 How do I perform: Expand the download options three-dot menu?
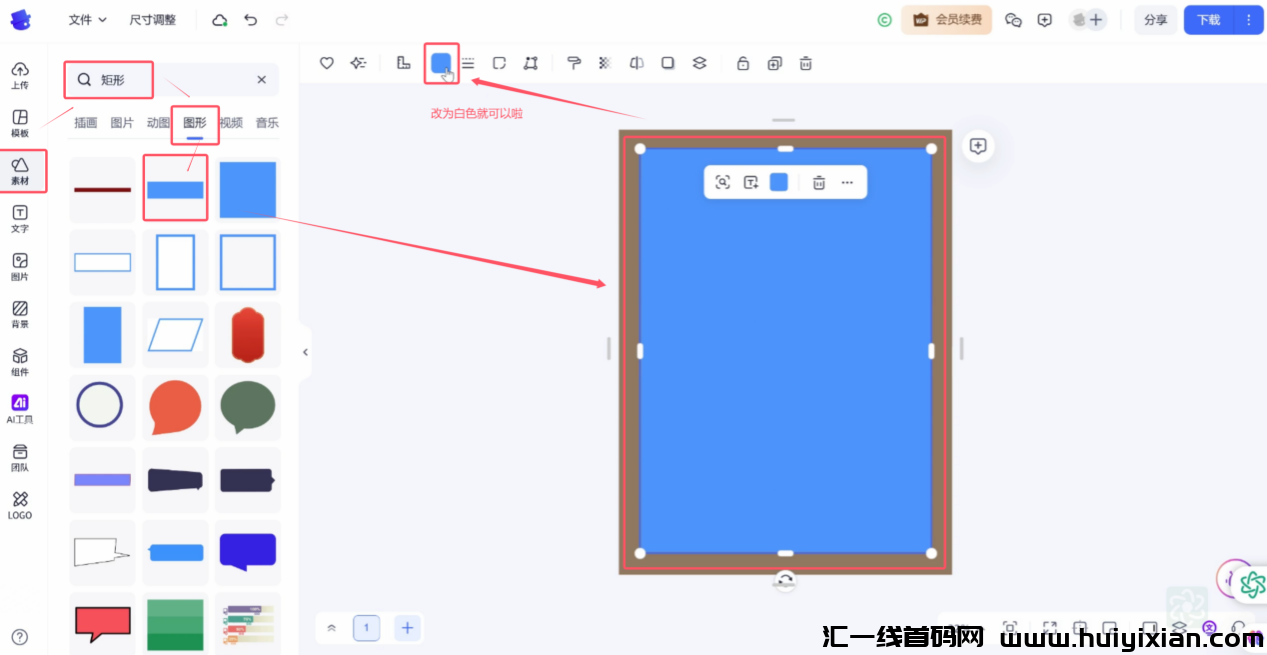(1248, 20)
